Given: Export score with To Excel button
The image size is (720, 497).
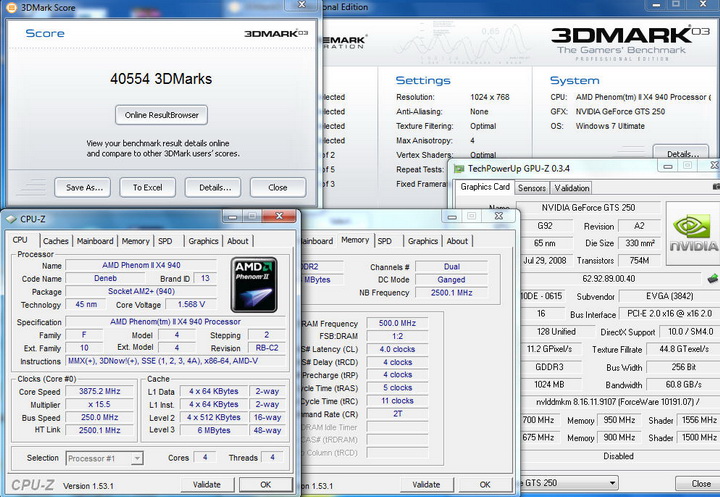Looking at the screenshot, I should pyautogui.click(x=148, y=187).
